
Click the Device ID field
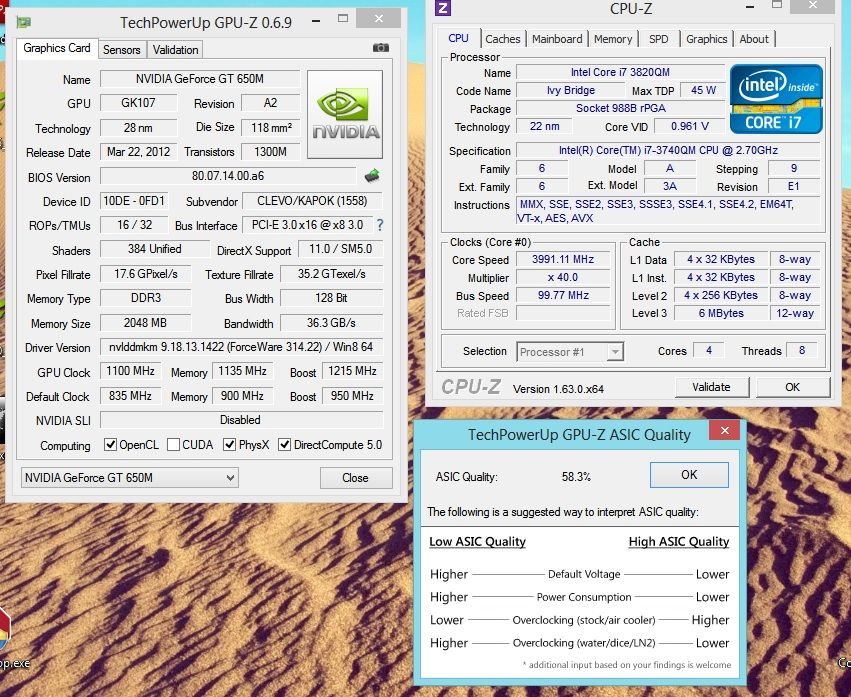coord(134,201)
